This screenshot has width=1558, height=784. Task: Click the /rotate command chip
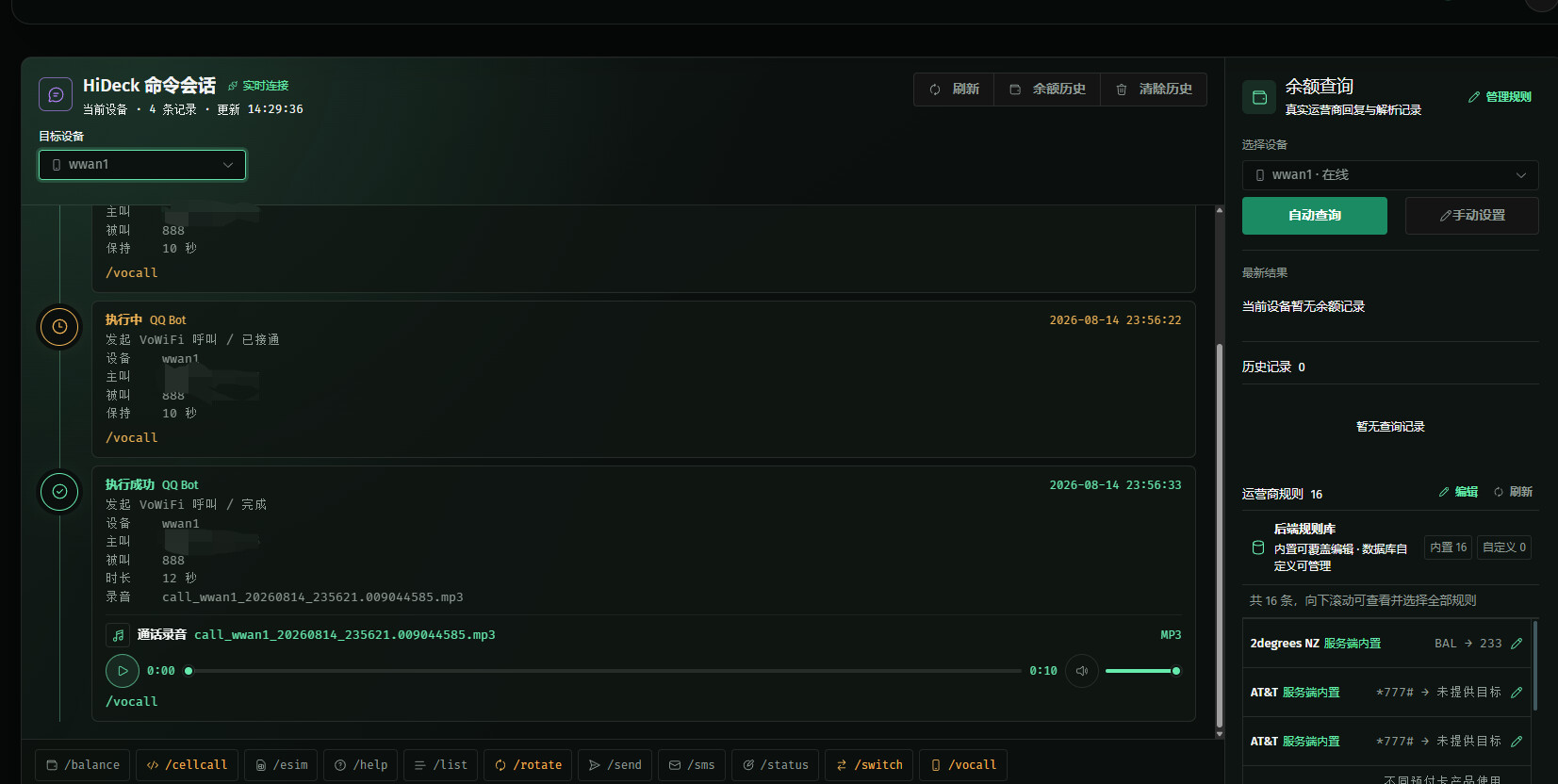pos(528,765)
